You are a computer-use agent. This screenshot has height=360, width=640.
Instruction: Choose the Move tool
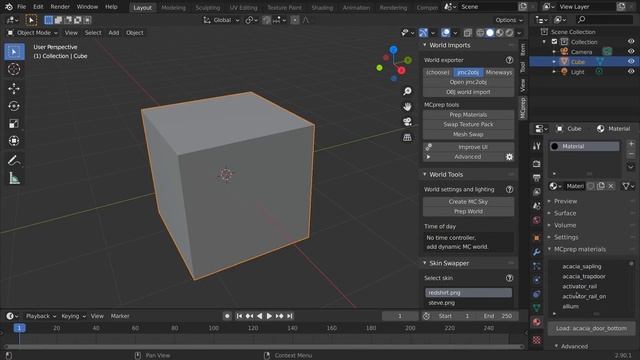14,89
